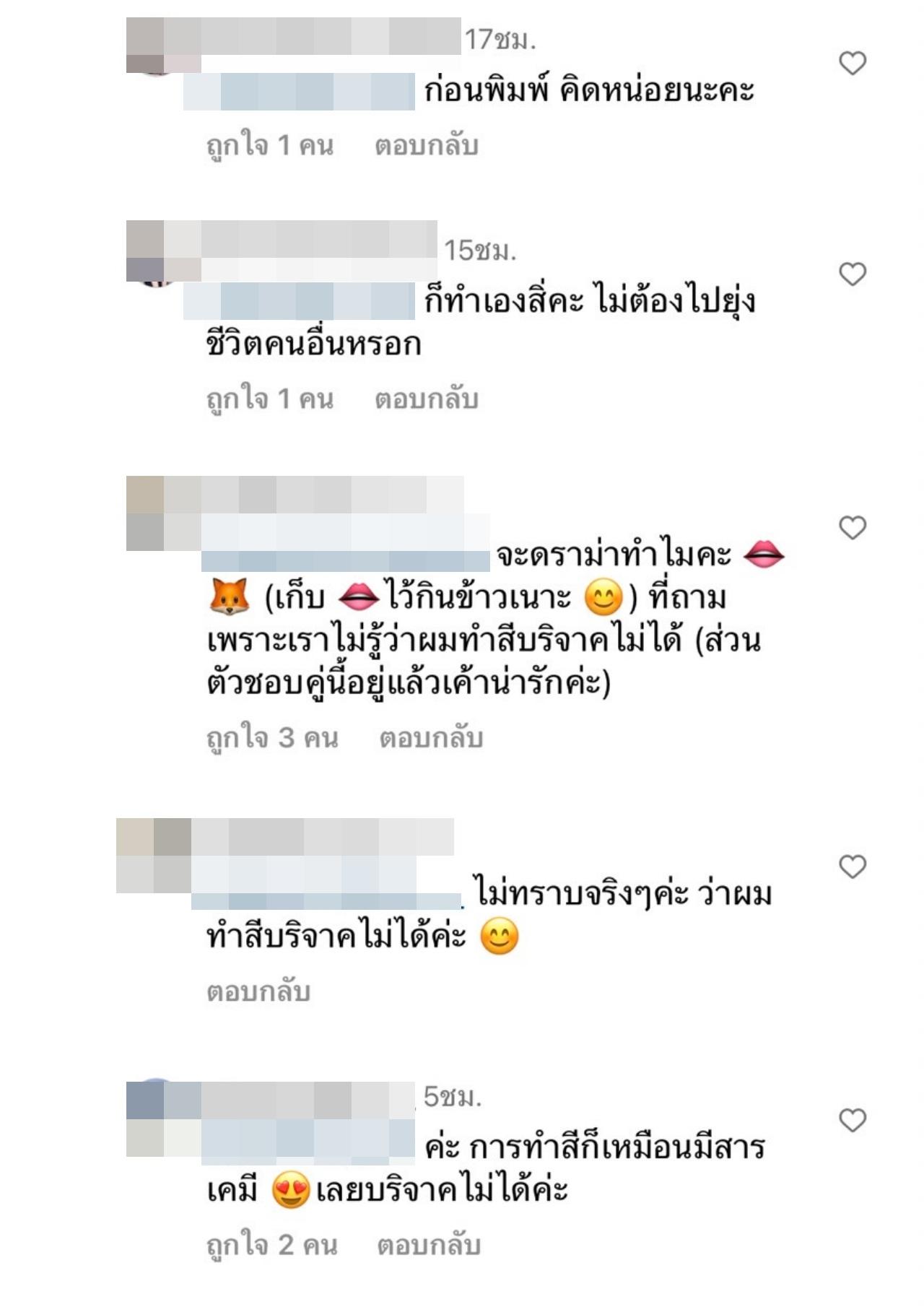This screenshot has height=1307, width=924.
Task: Click ตอบกลับ under "ชีวิตคนอื่นหรอก"
Action: coord(426,399)
